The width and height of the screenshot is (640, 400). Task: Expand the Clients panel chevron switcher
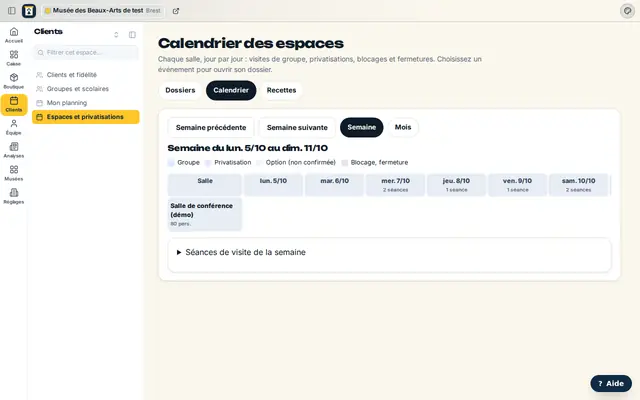pyautogui.click(x=116, y=35)
